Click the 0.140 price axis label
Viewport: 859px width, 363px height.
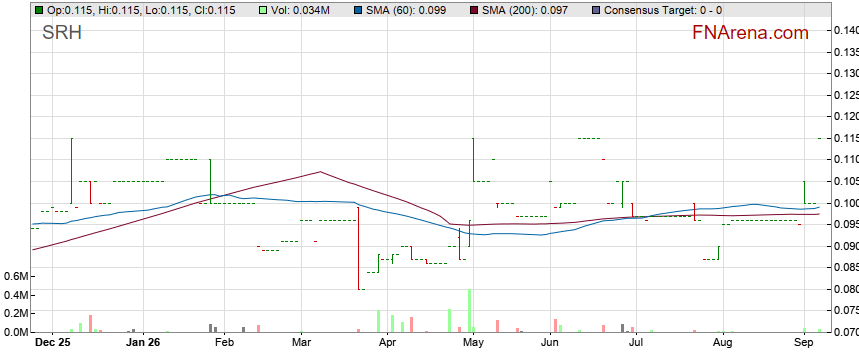[x=845, y=30]
